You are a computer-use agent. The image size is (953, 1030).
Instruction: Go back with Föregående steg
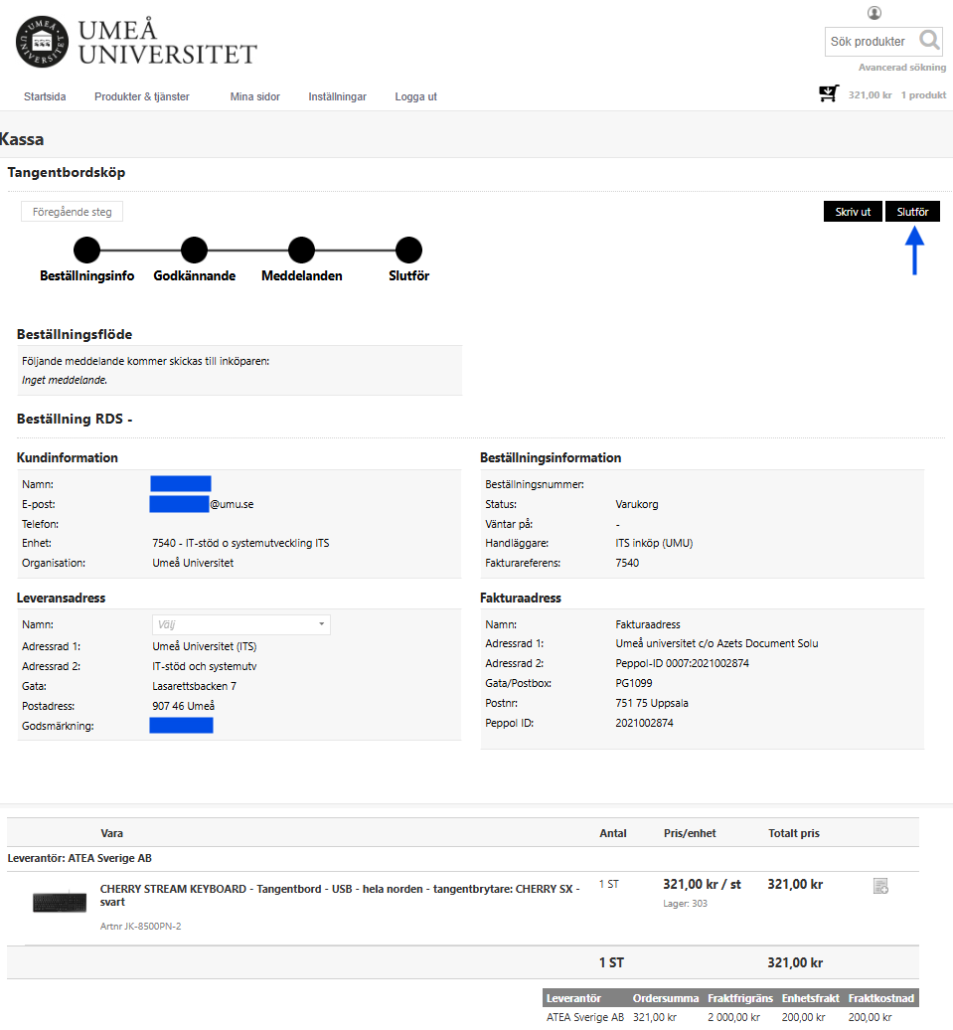click(x=72, y=212)
